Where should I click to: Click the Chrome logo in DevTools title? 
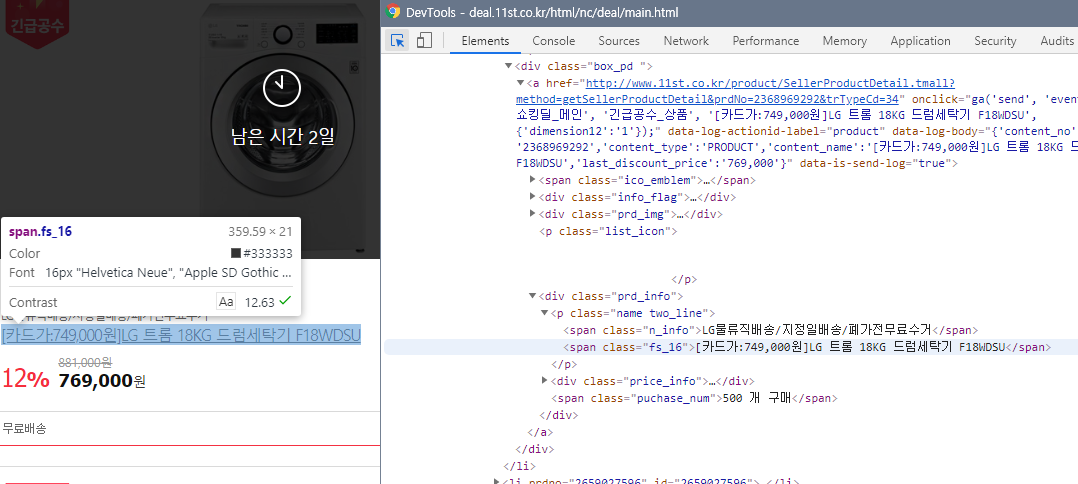(x=393, y=12)
